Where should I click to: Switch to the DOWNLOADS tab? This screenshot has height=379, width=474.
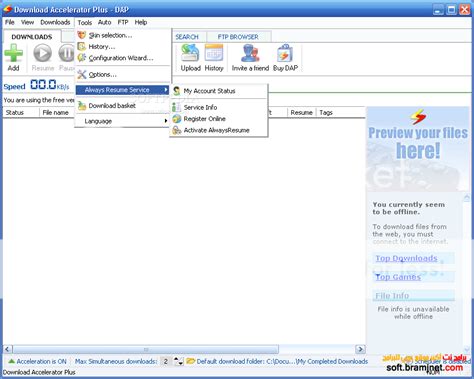32,37
